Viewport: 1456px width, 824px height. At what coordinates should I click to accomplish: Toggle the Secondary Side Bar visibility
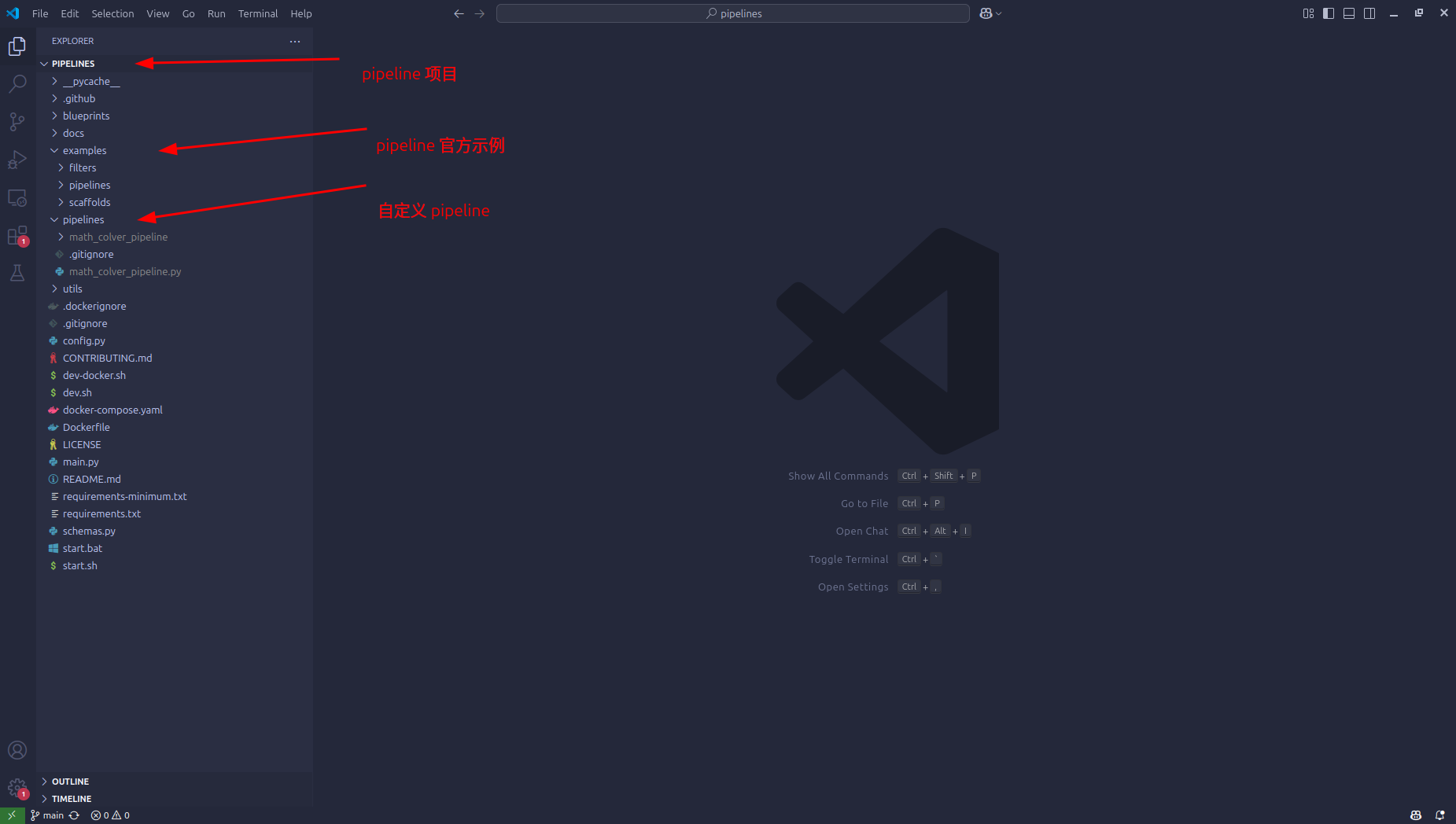coord(1369,13)
